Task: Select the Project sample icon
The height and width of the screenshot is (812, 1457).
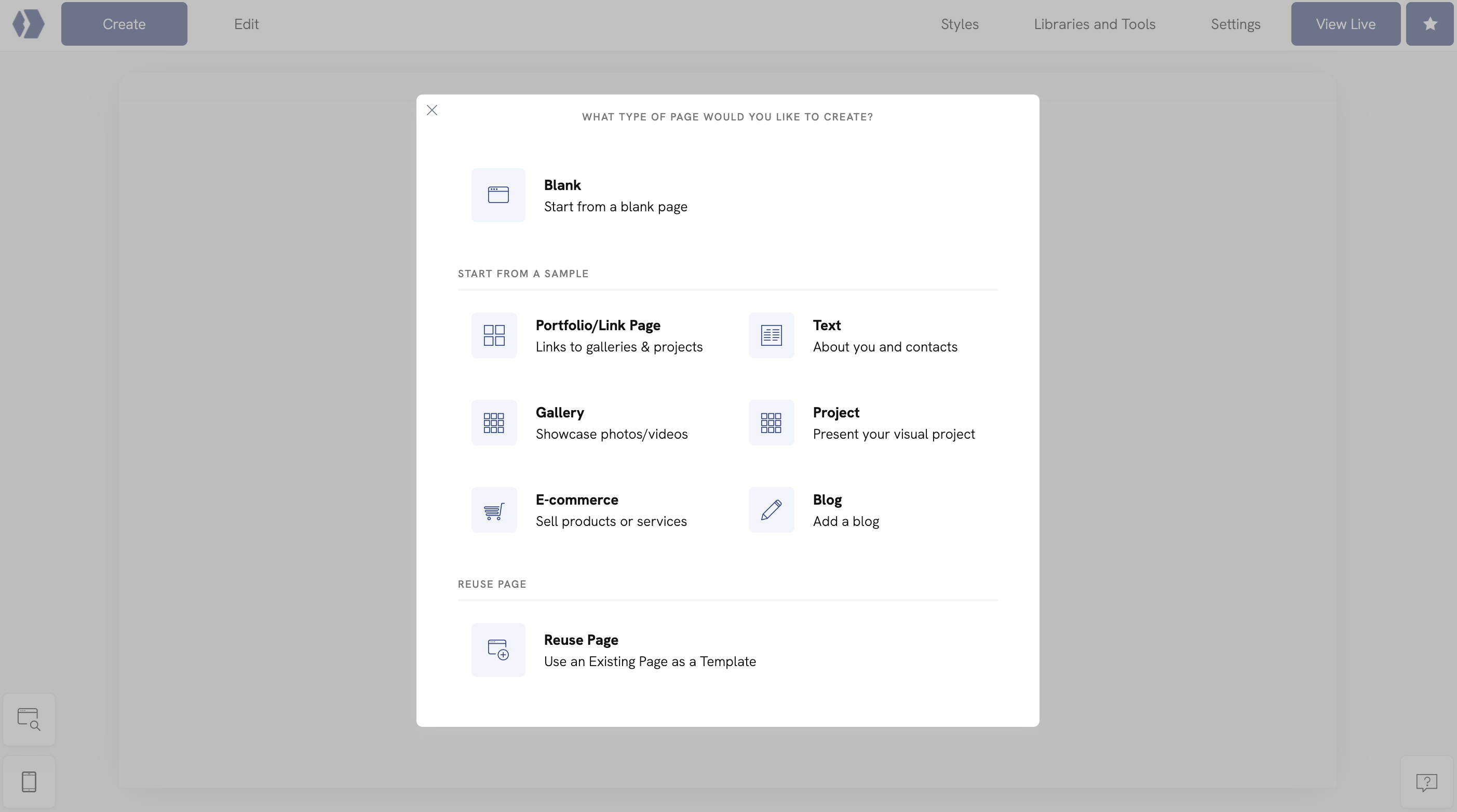Action: [x=771, y=422]
